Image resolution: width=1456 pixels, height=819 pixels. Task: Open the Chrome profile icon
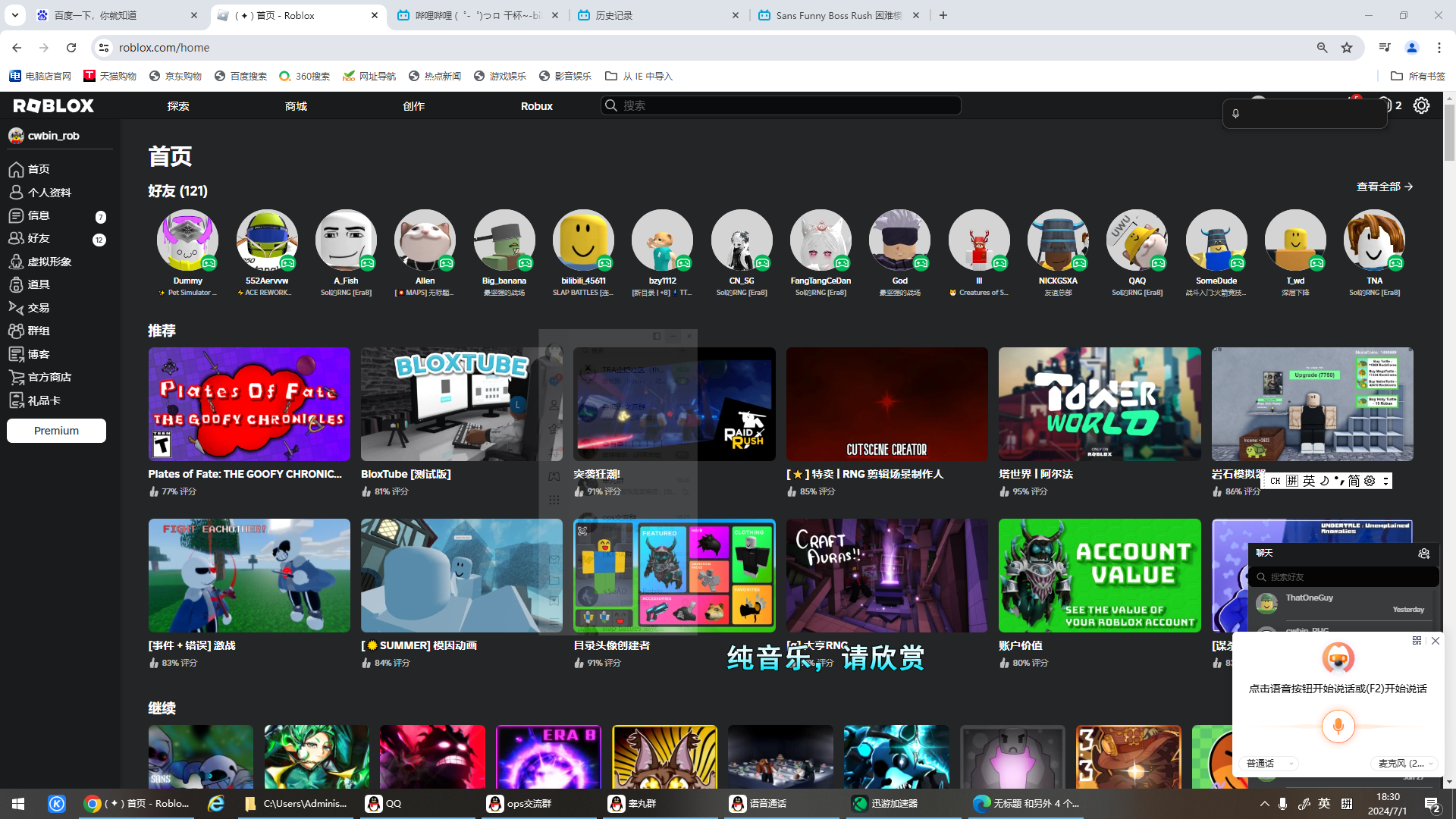pos(1412,48)
